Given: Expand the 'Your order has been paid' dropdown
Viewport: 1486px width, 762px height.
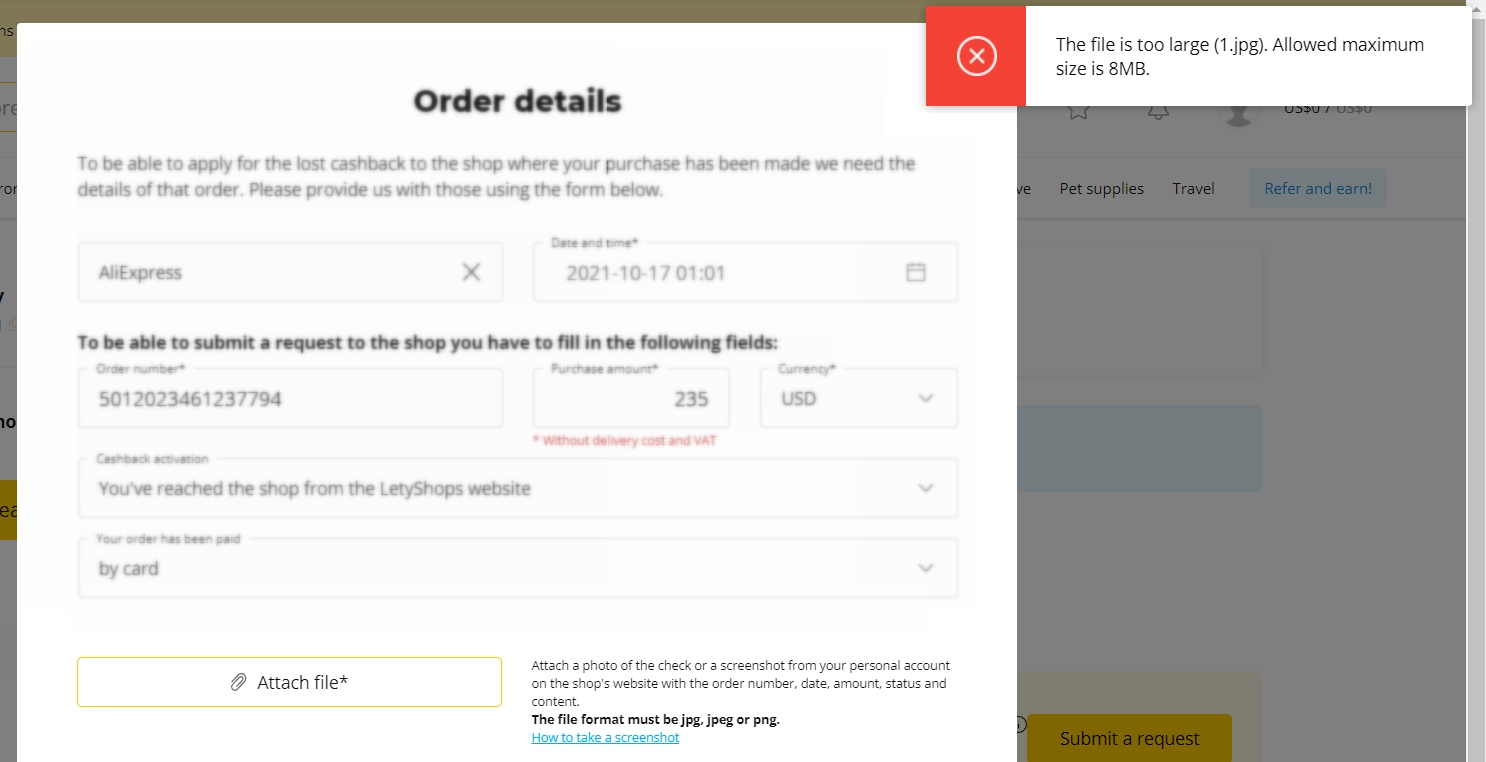Looking at the screenshot, I should tap(517, 568).
